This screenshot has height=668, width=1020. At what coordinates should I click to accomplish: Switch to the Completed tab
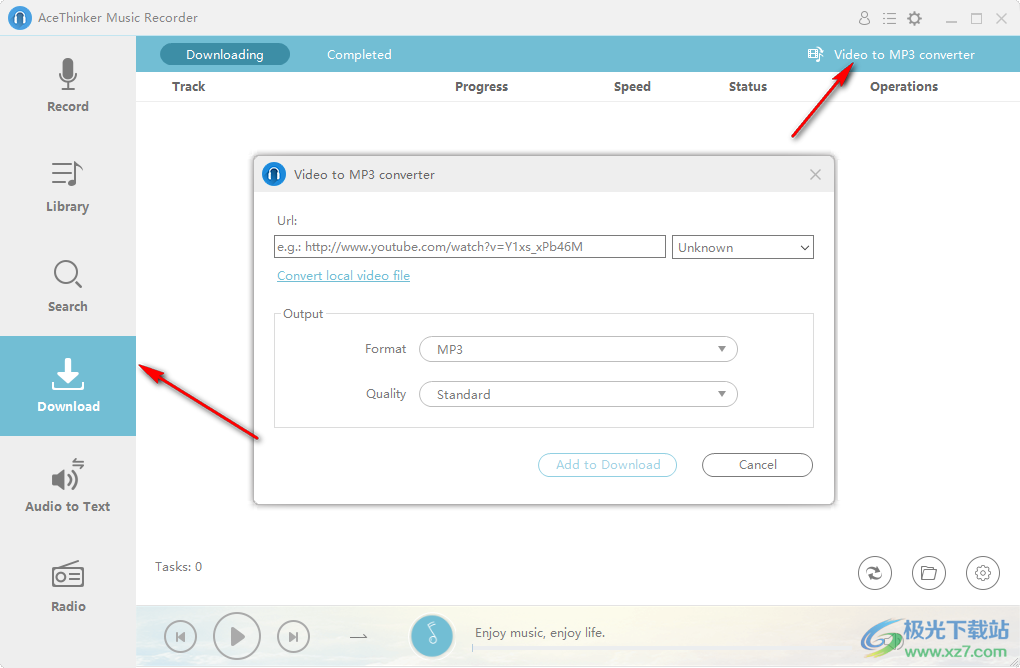point(359,55)
